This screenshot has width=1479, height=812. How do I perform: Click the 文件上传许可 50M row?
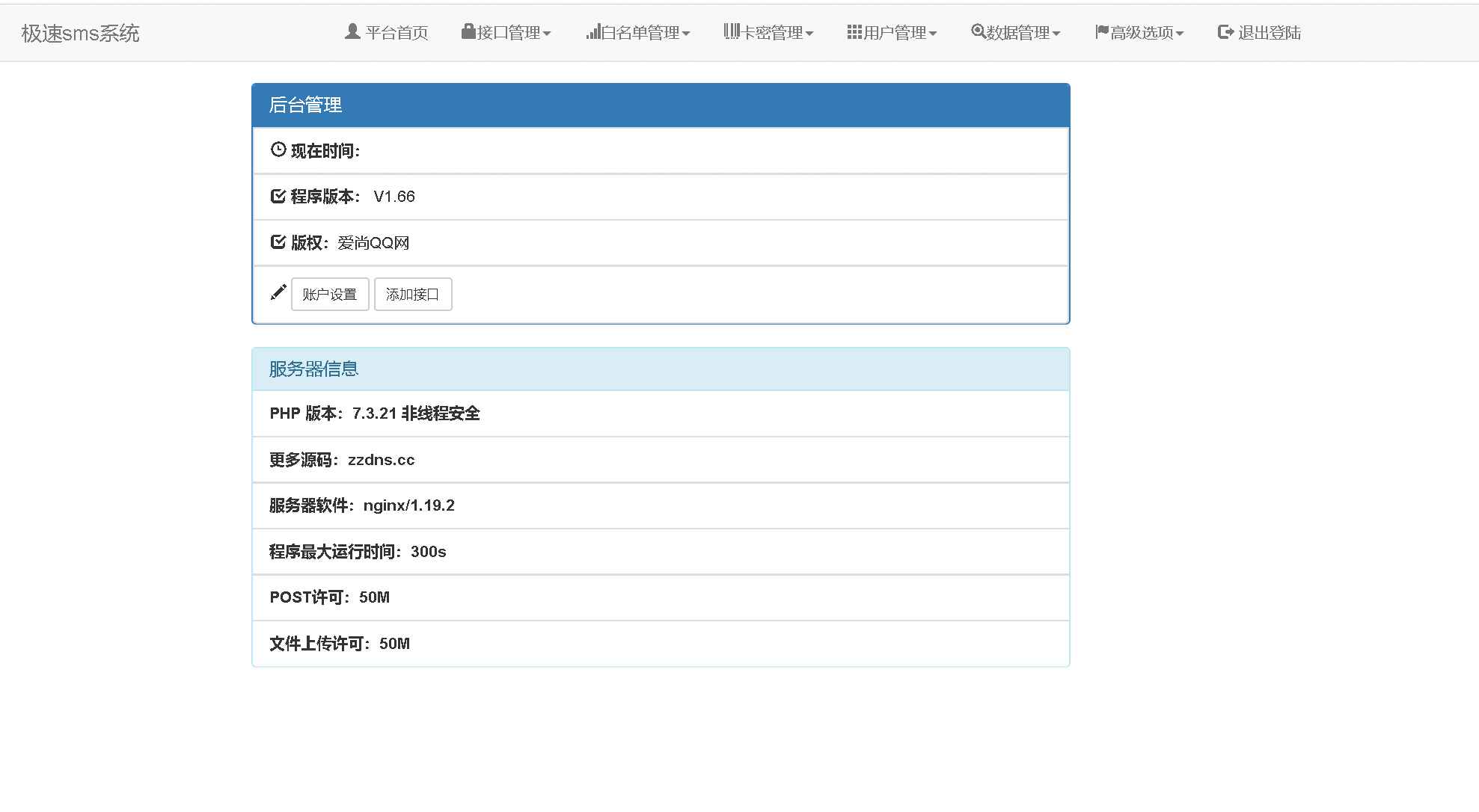(661, 644)
